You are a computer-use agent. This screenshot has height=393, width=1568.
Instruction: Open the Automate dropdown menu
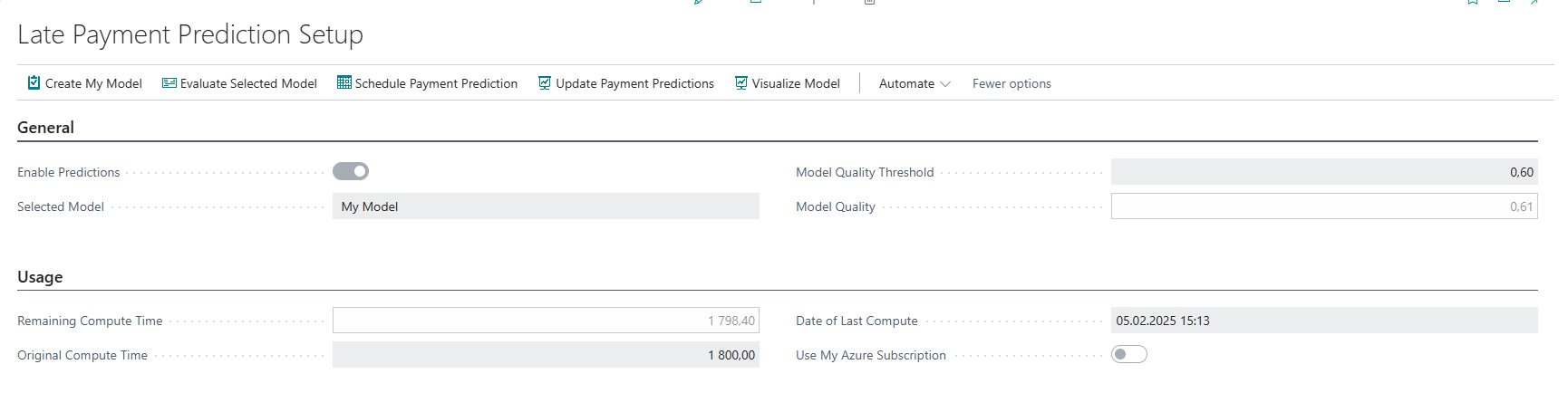point(914,83)
